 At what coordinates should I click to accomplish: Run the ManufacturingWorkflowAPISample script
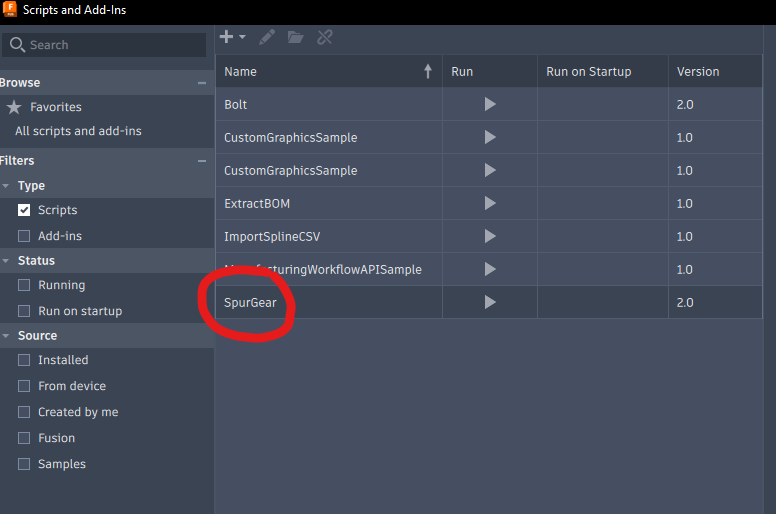tap(490, 269)
